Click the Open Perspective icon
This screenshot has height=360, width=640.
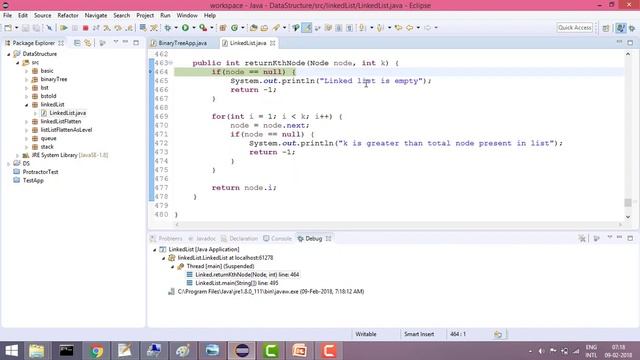click(606, 28)
